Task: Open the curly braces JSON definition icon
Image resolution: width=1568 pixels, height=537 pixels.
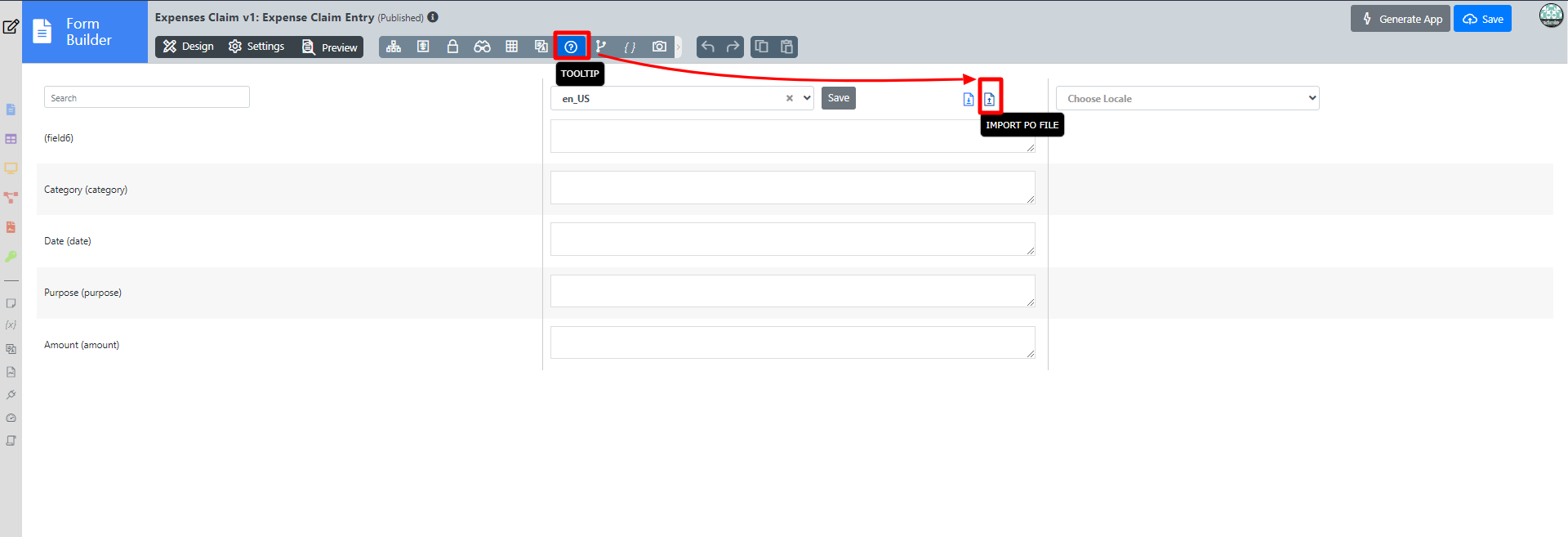Action: (630, 47)
